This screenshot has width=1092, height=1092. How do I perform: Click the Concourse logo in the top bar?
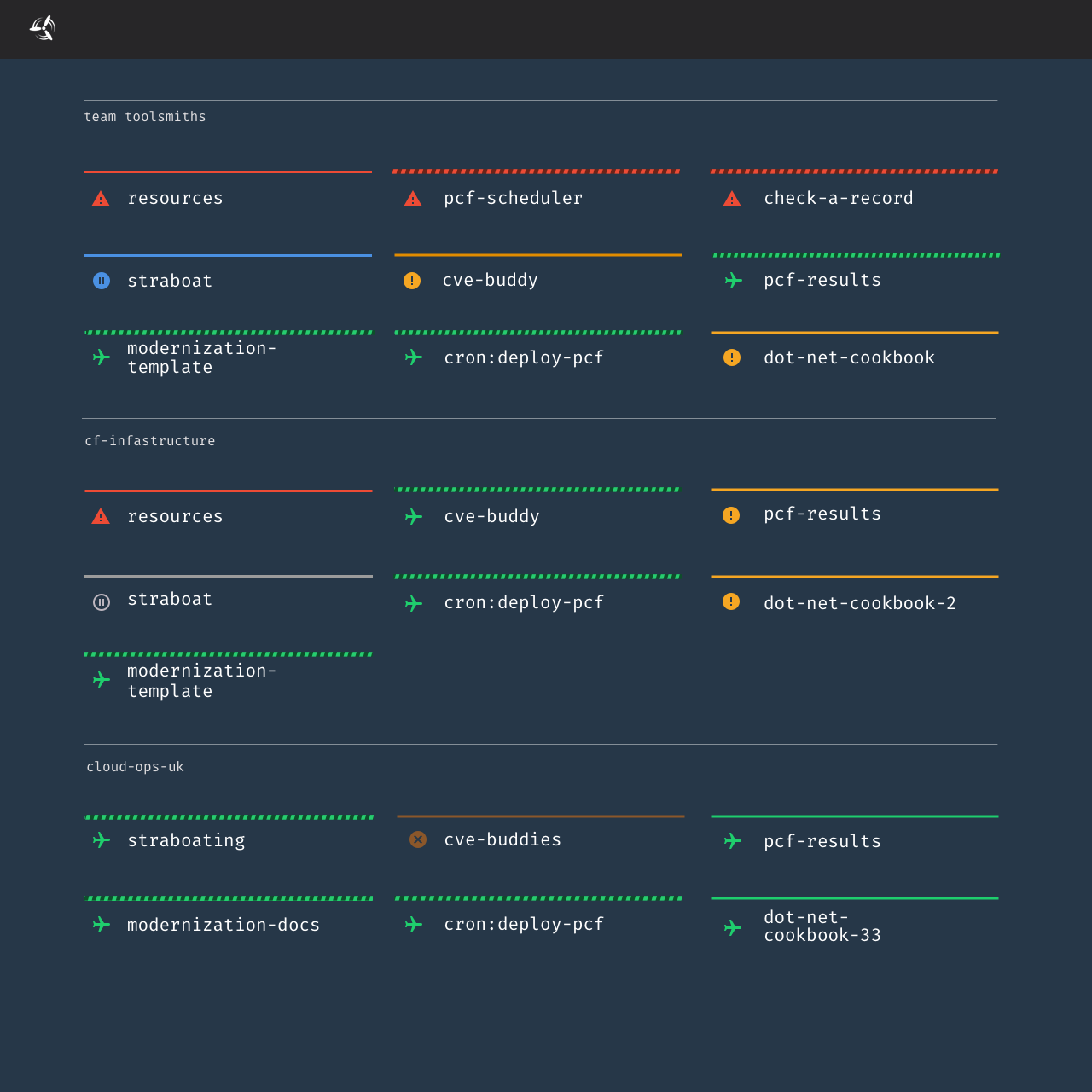tap(43, 28)
